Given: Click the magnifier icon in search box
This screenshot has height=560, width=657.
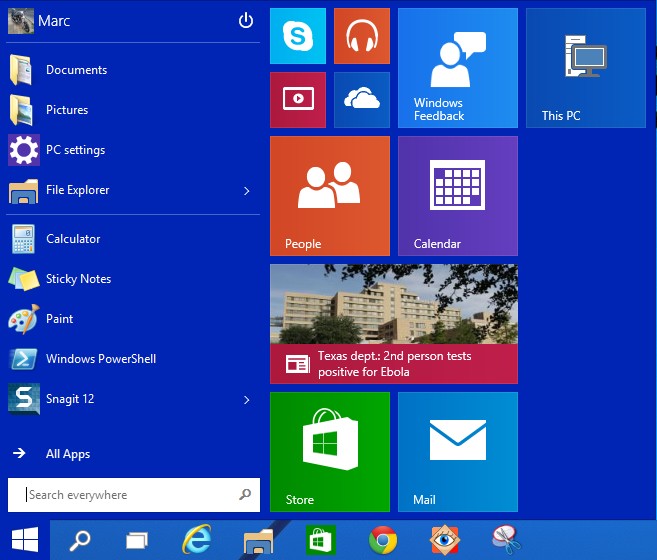Looking at the screenshot, I should pyautogui.click(x=245, y=494).
